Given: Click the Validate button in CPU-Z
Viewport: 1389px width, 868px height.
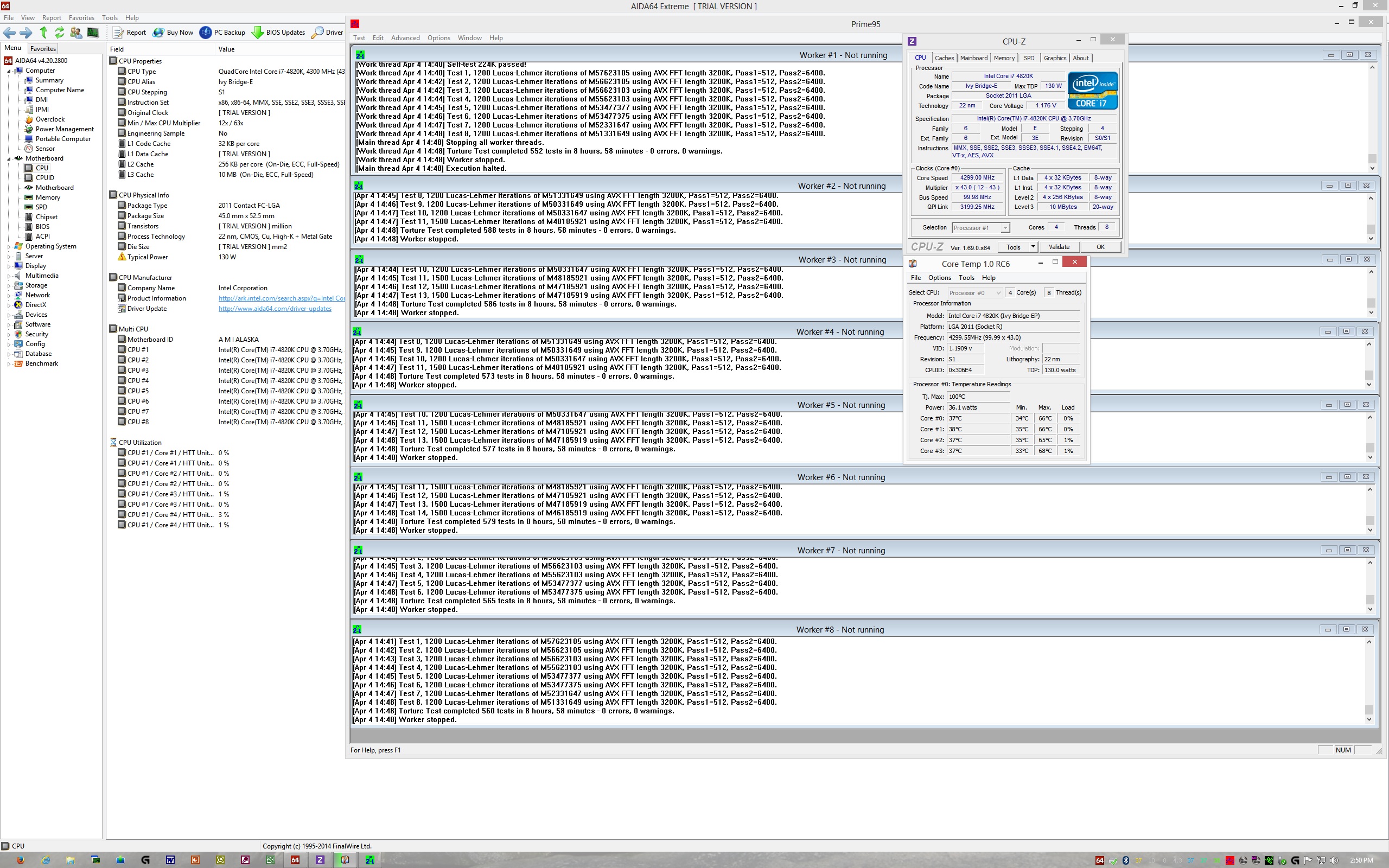Looking at the screenshot, I should pos(1059,247).
